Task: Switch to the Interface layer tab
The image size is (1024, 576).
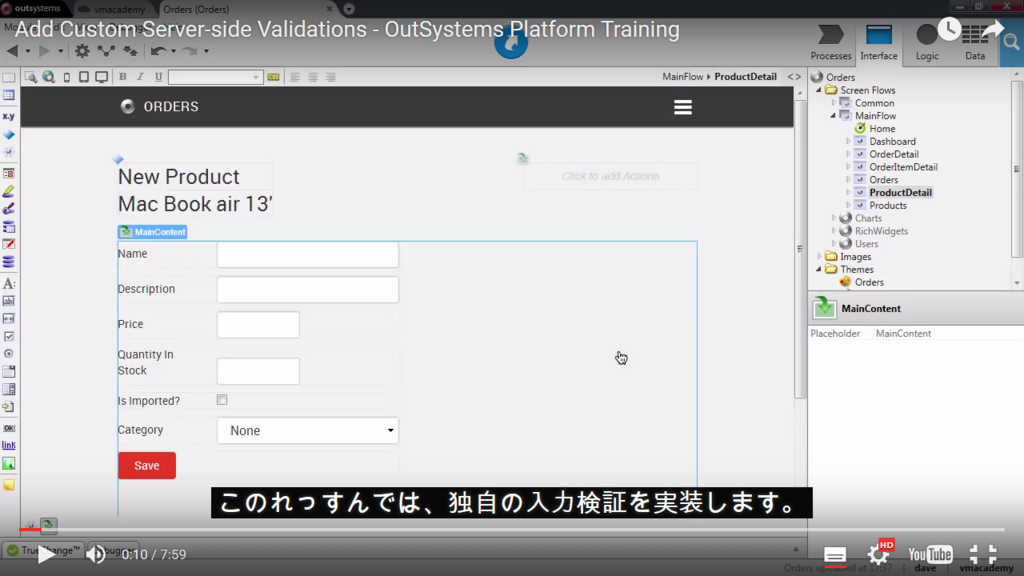Action: point(878,43)
